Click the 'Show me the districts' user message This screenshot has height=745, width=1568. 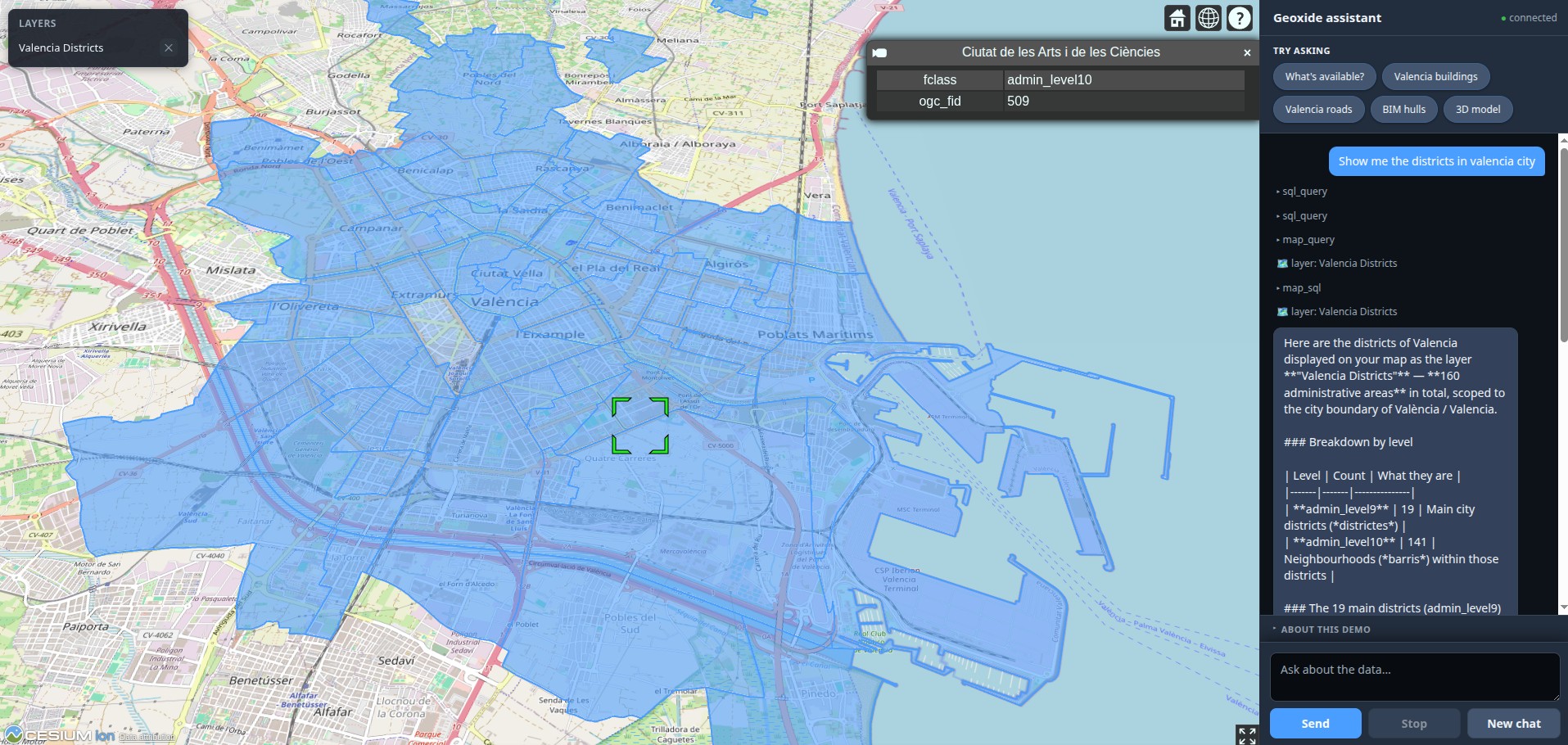[x=1436, y=161]
